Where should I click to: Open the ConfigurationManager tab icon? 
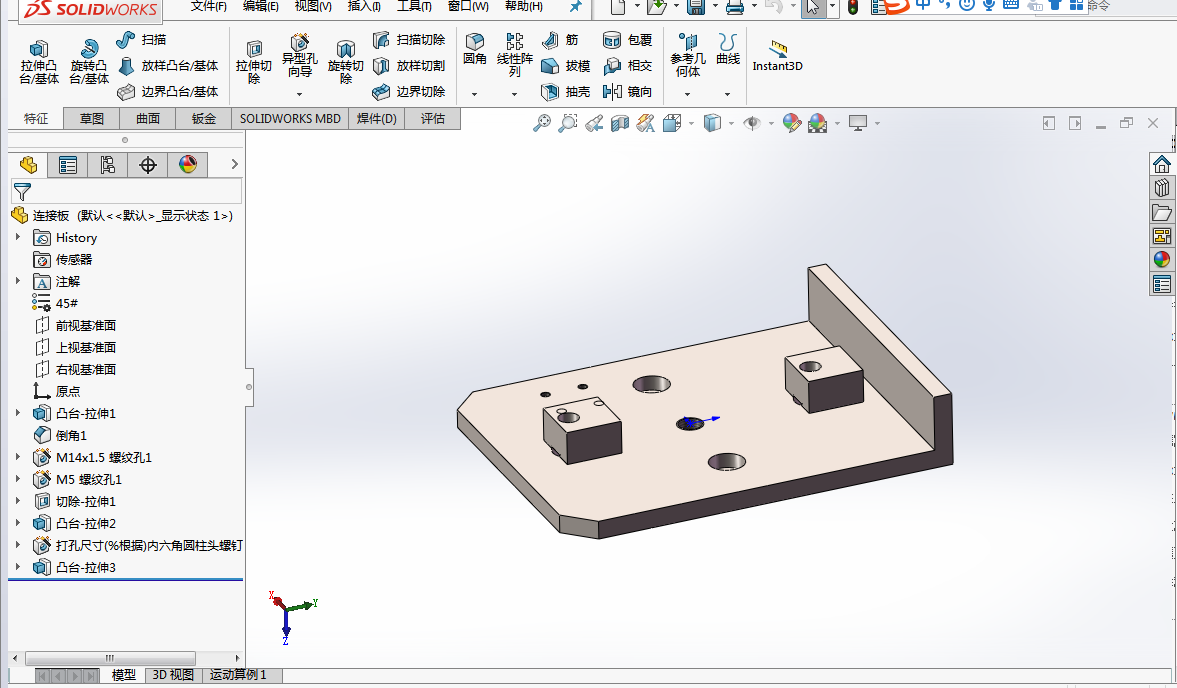point(107,165)
